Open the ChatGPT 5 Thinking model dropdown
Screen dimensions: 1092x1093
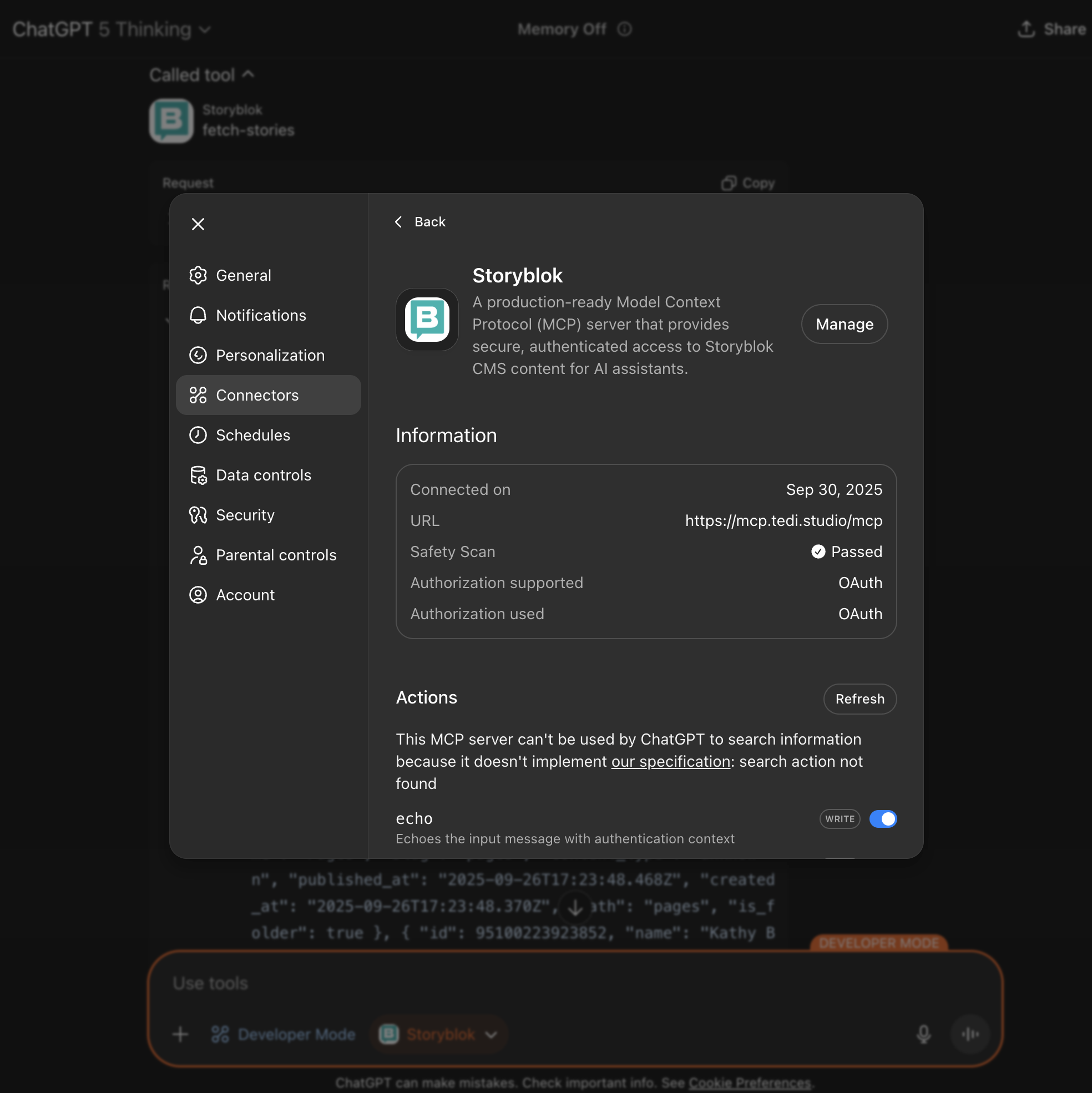(112, 29)
